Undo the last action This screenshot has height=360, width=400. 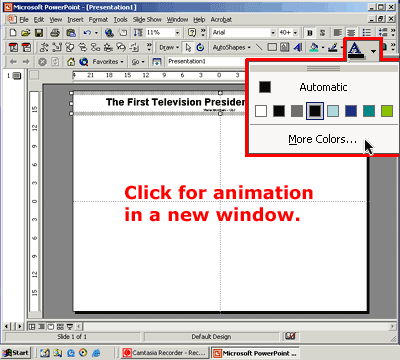coord(87,33)
